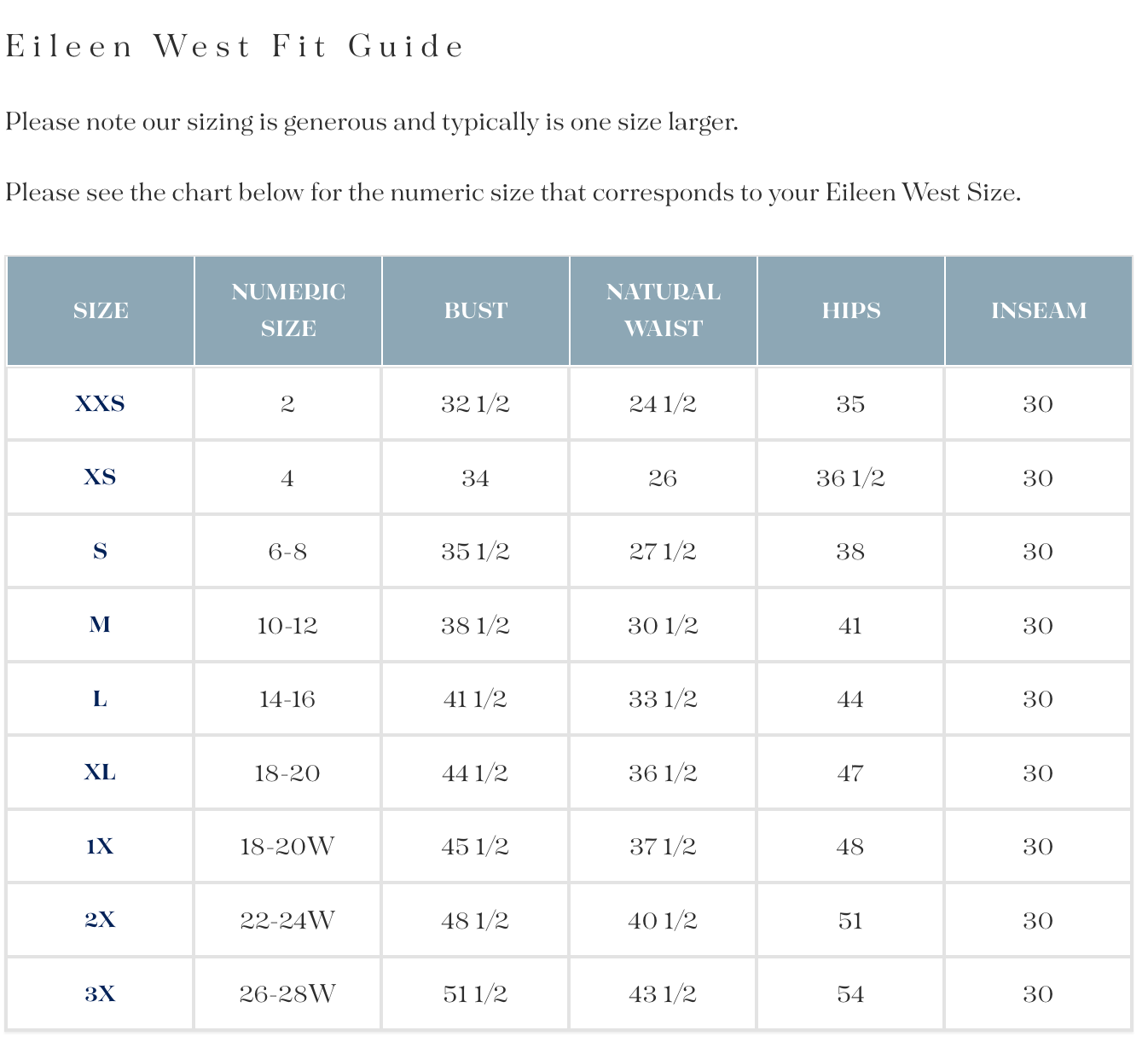
Task: Click the NATURAL WAIST column header
Action: coord(664,310)
